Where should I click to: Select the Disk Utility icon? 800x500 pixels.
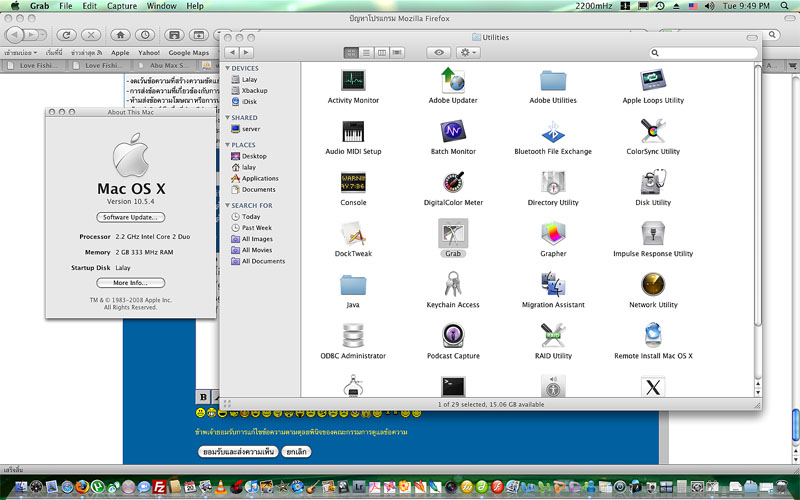pyautogui.click(x=653, y=182)
